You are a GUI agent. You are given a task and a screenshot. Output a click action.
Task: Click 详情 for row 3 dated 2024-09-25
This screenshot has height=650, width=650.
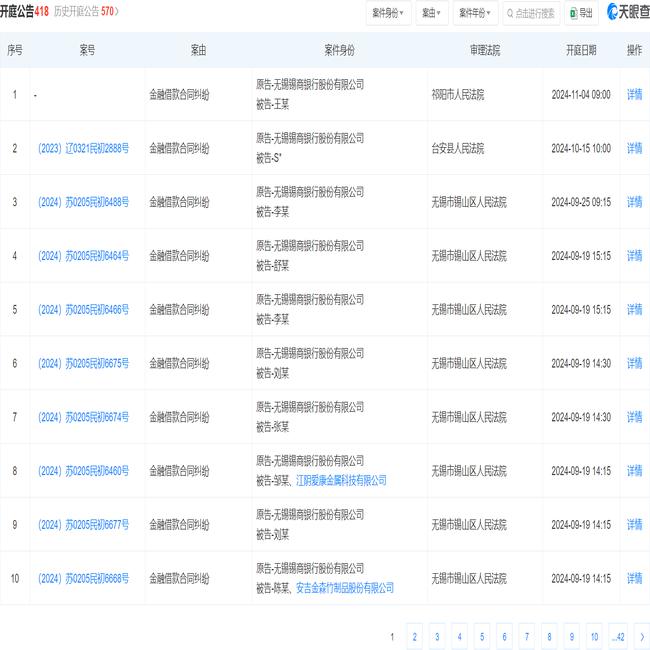pyautogui.click(x=634, y=202)
